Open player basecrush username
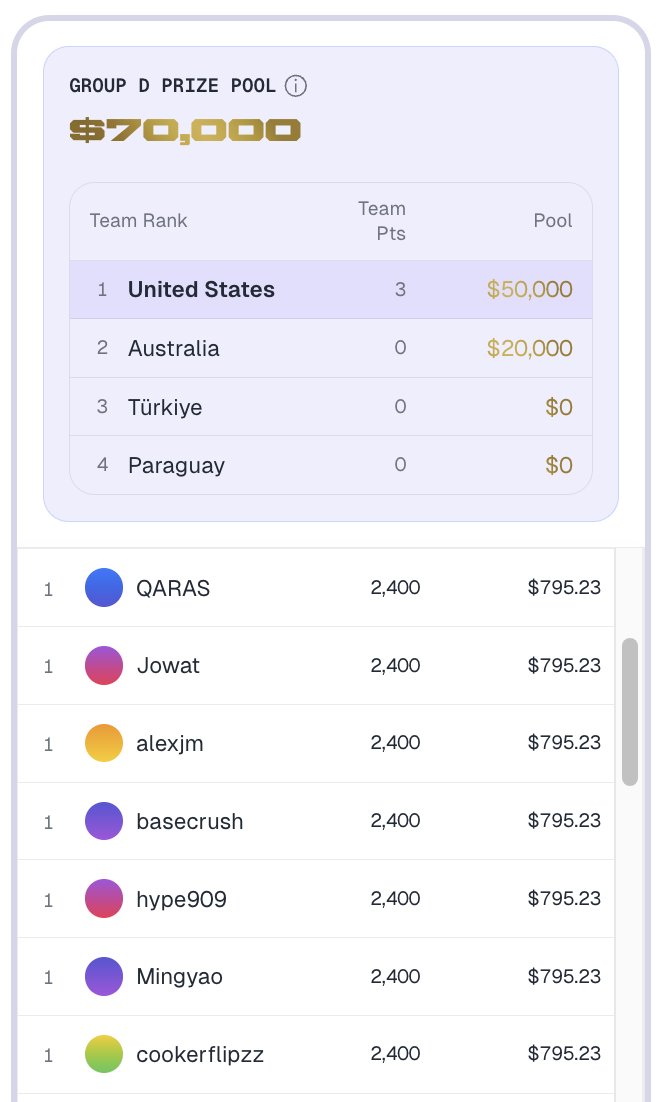 point(190,822)
